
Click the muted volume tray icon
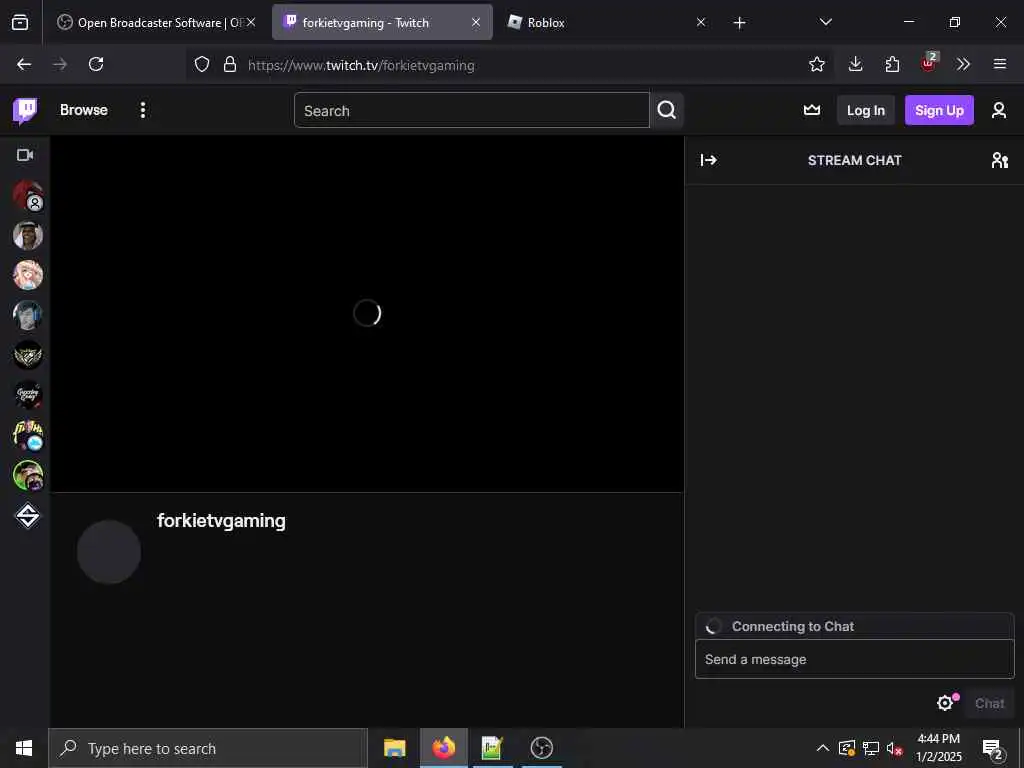895,748
